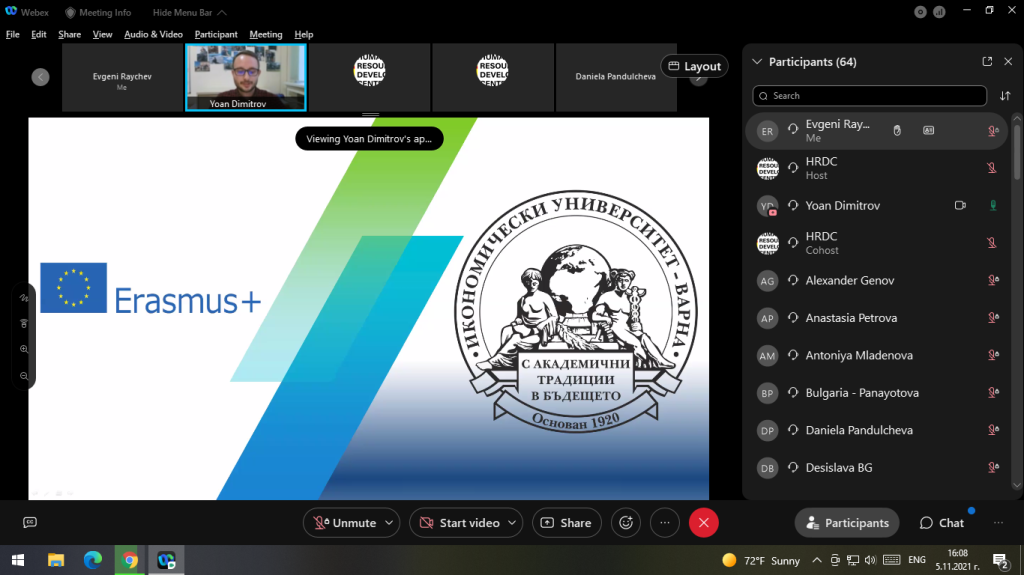Pop out the Participants panel
The image size is (1024, 575).
tap(987, 61)
